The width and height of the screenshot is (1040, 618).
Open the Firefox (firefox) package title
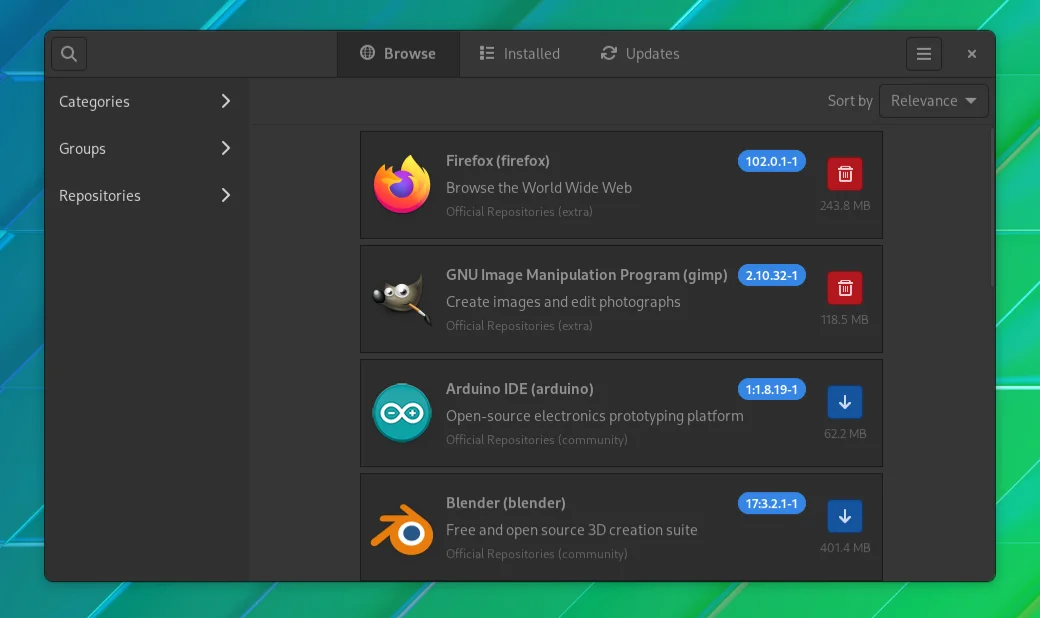coord(497,160)
